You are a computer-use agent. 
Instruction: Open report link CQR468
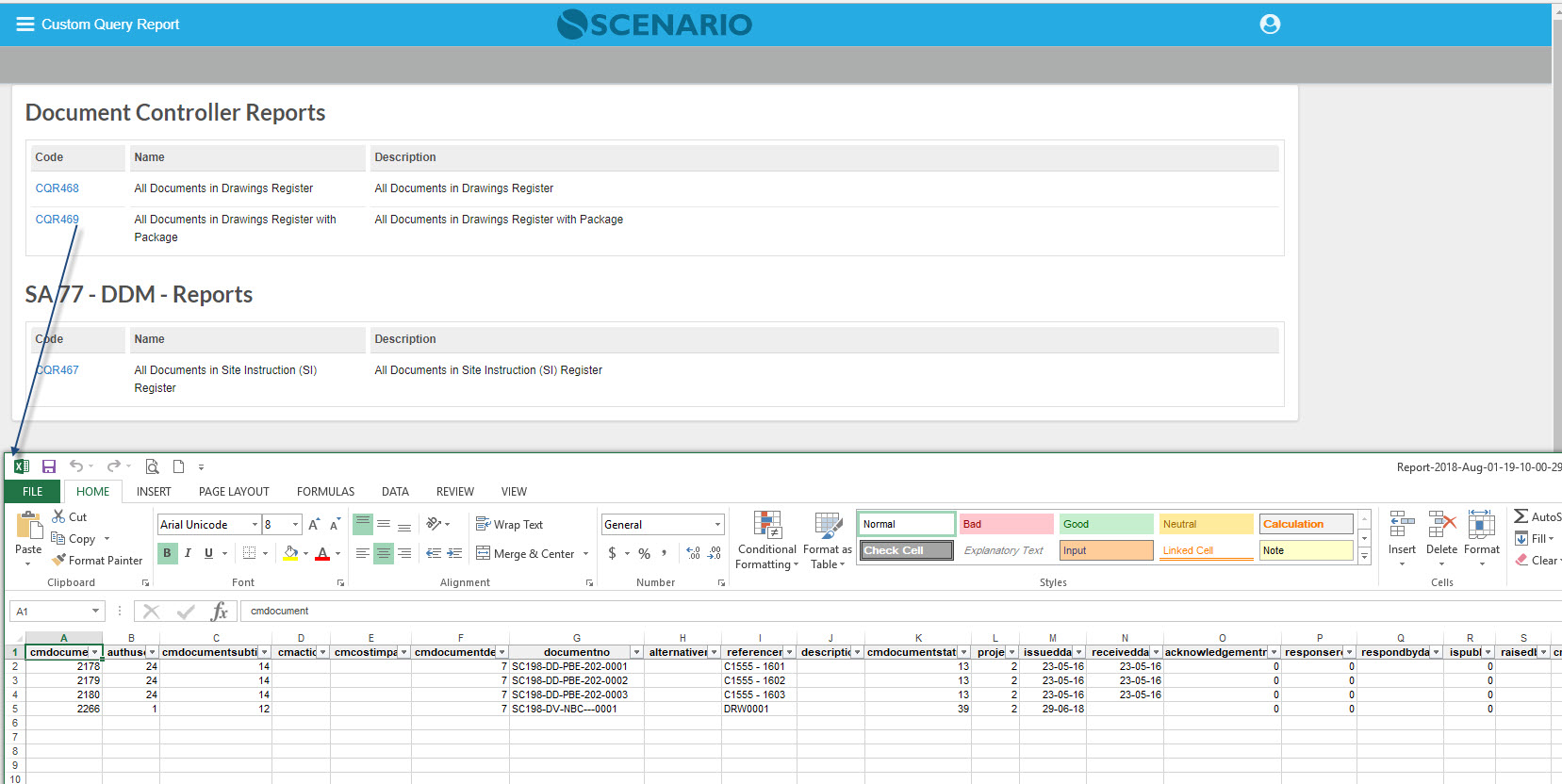[x=58, y=188]
